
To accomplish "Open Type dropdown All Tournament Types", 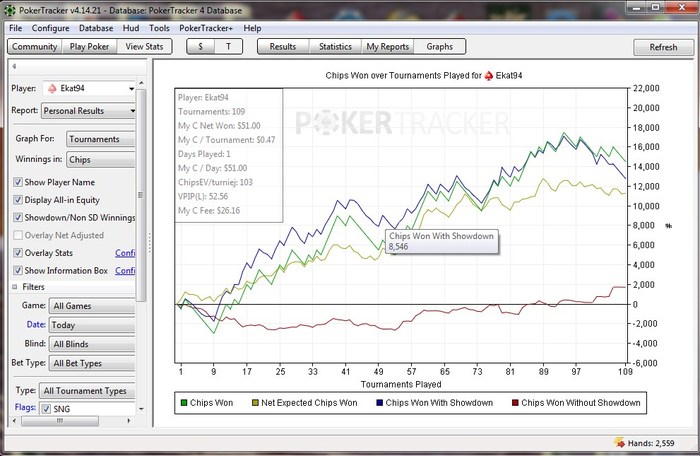I will point(87,391).
